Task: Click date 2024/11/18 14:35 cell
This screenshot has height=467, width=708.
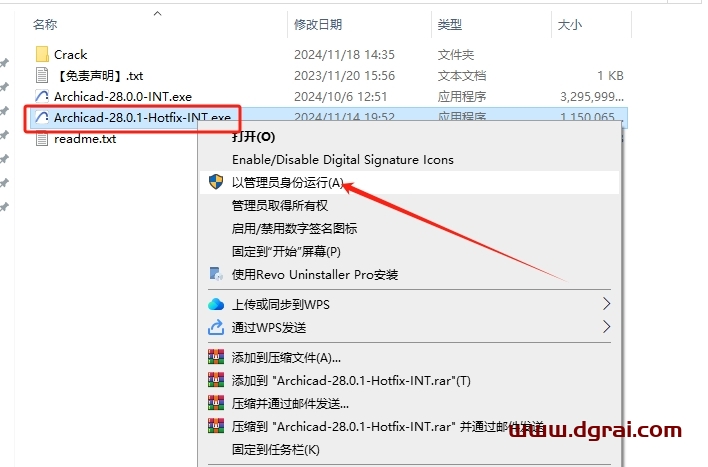Action: pos(344,54)
